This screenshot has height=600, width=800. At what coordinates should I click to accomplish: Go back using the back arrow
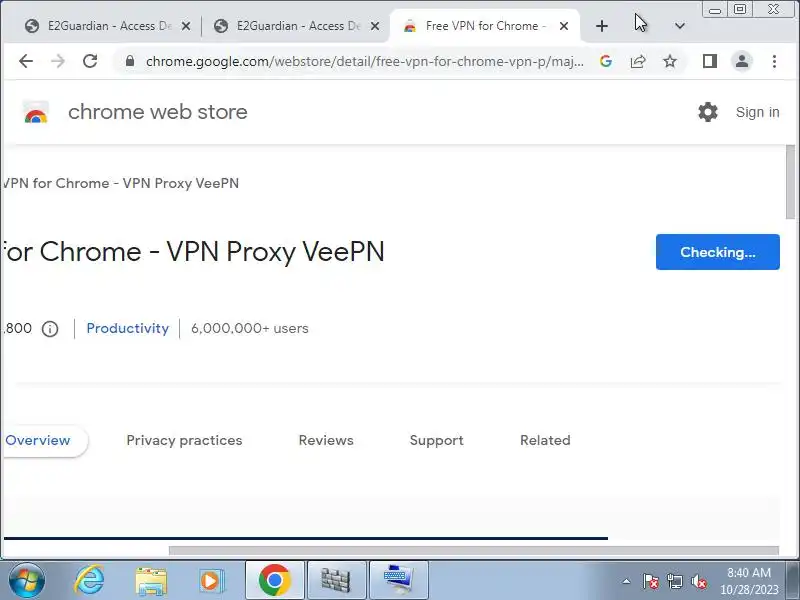click(26, 61)
